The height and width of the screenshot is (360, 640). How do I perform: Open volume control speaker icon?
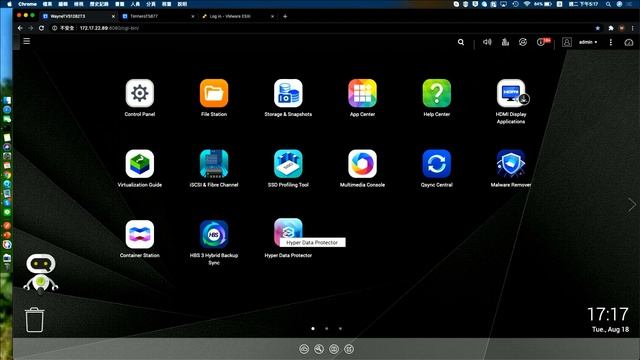click(487, 42)
